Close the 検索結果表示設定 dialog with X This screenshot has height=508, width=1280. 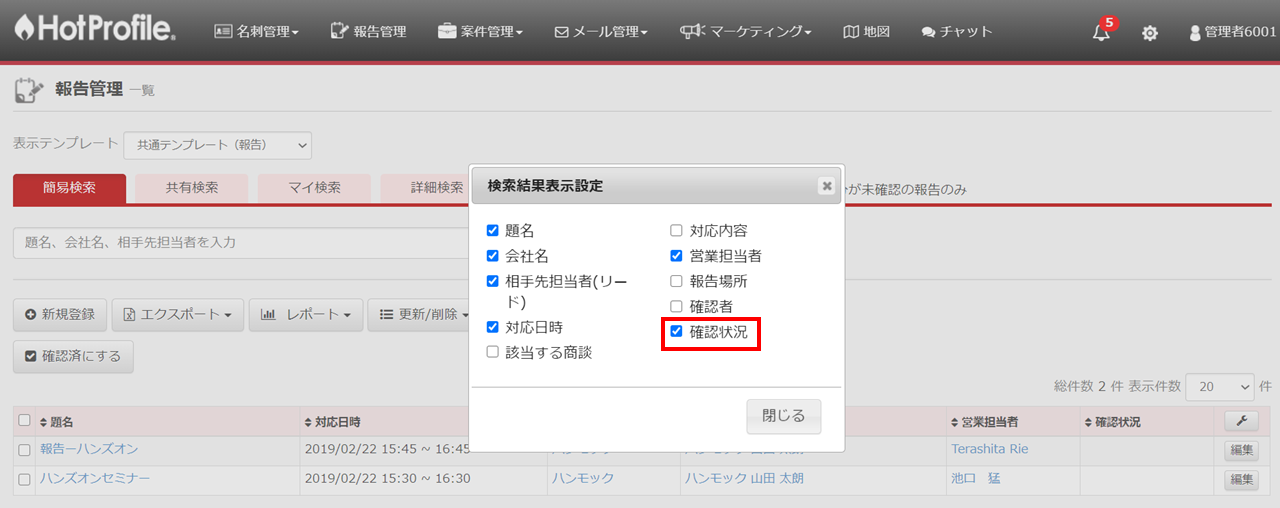point(826,186)
